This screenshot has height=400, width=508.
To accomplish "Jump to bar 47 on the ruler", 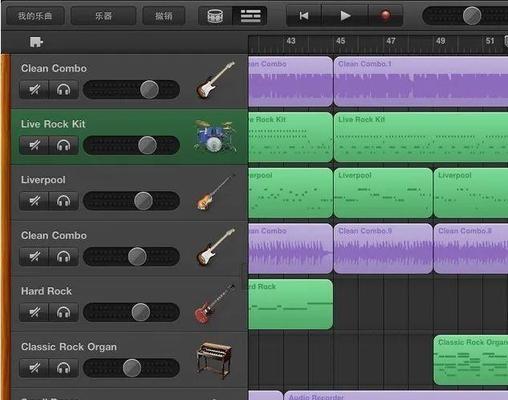I will pyautogui.click(x=391, y=41).
